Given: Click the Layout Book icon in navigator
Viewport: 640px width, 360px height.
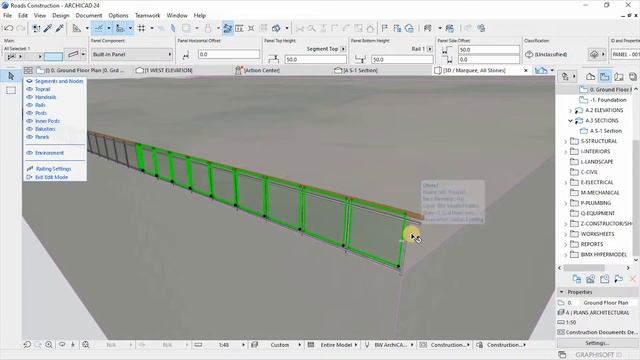Looking at the screenshot, I should [x=619, y=77].
